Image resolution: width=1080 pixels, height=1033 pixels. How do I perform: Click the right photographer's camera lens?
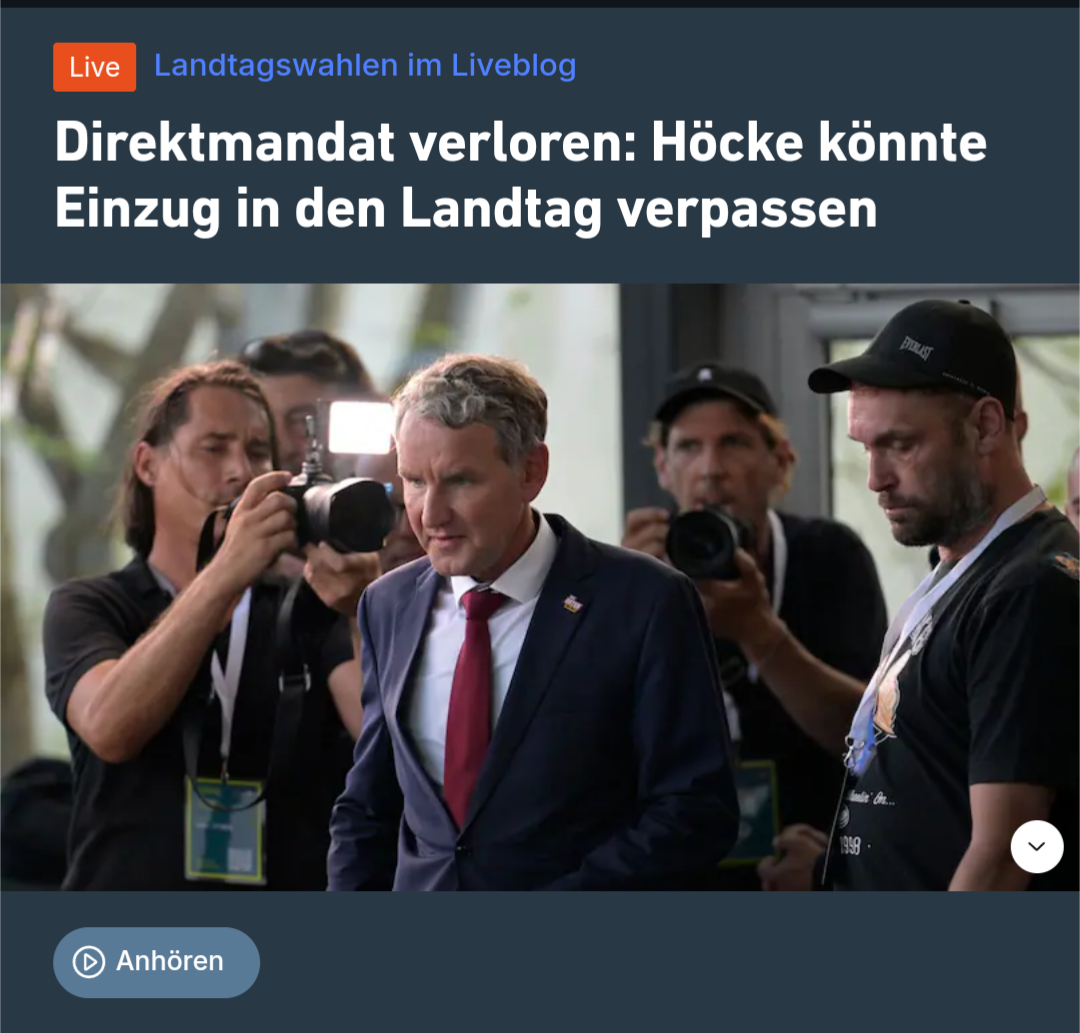(x=701, y=543)
